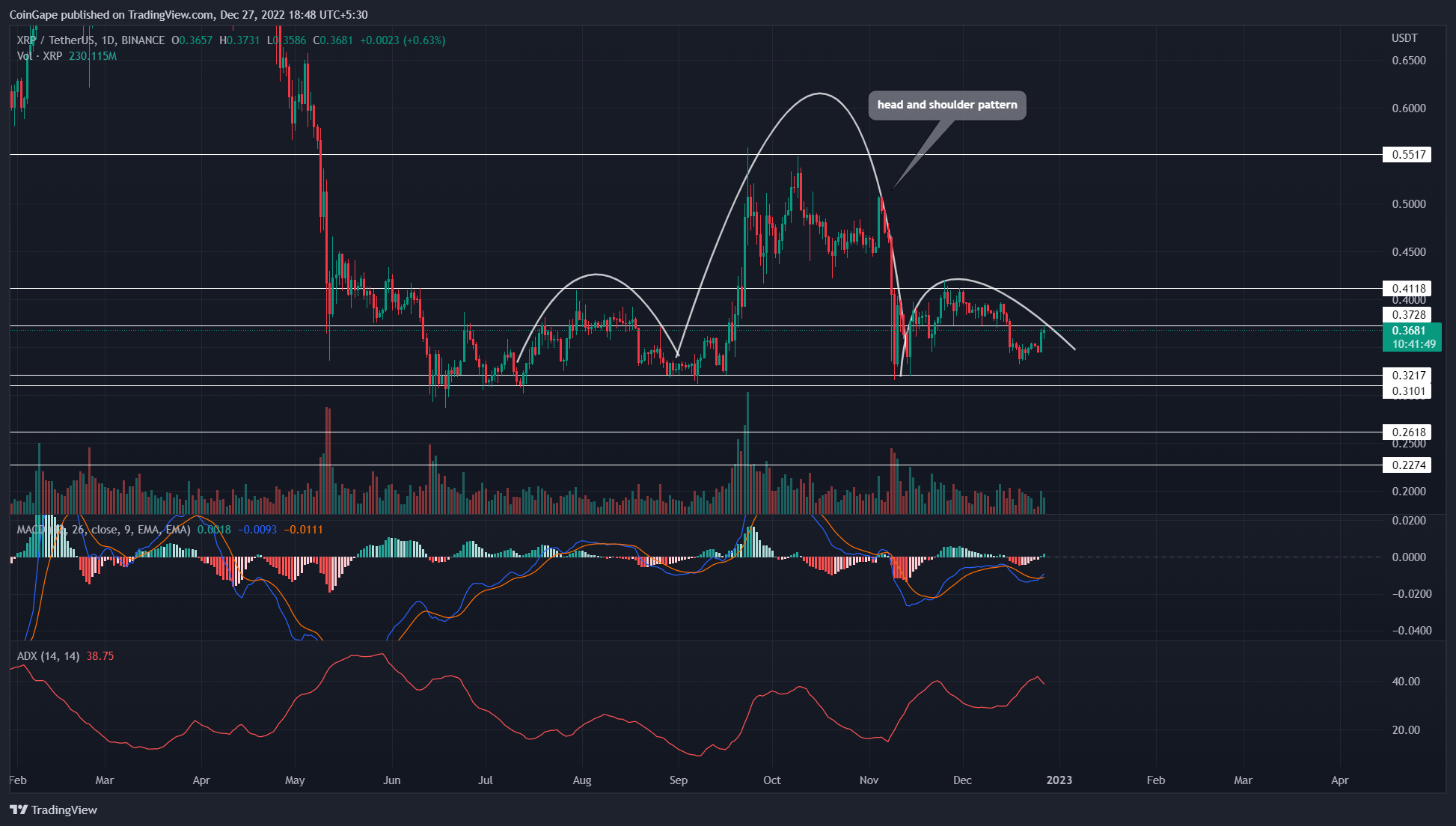Select the 0.3728 price level label

[x=1407, y=315]
